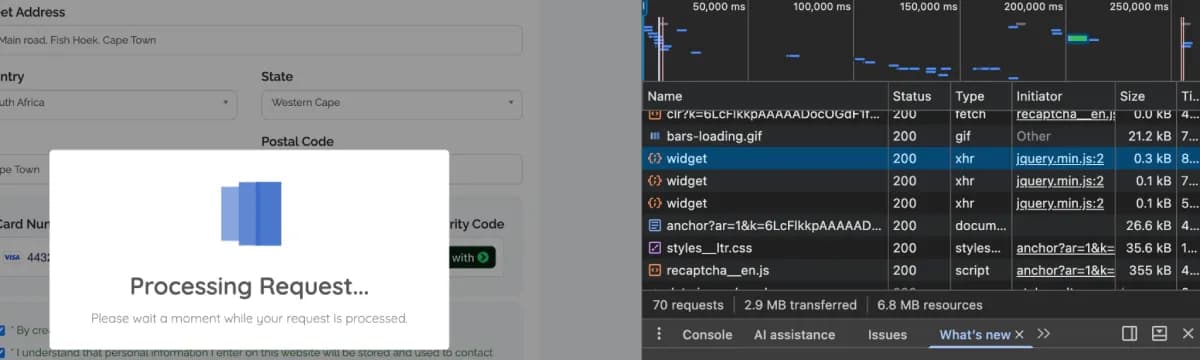Sort requests by the Size column header
The image size is (1200, 360).
(1146, 96)
